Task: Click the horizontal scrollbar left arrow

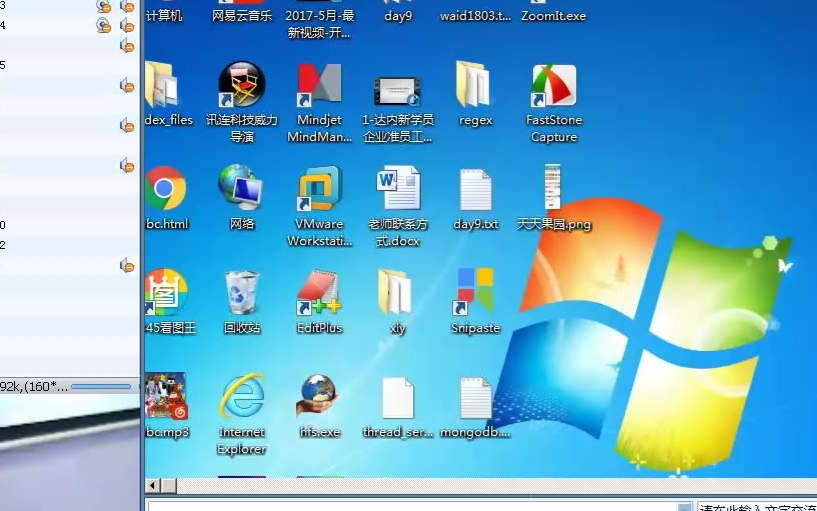Action: pyautogui.click(x=152, y=485)
